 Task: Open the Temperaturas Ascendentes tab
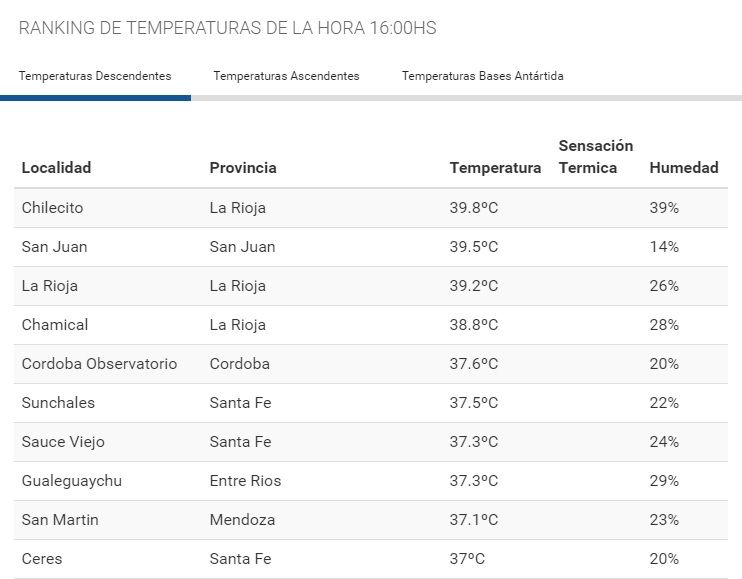coord(286,76)
